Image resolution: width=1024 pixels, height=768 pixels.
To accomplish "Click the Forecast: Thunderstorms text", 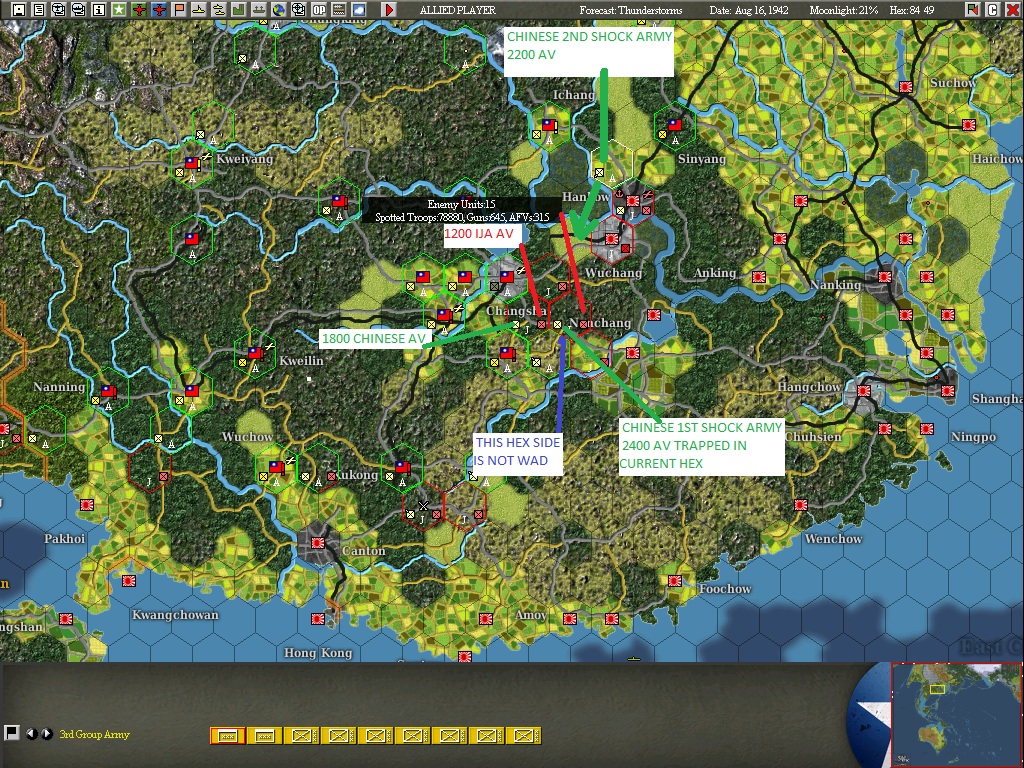I will pyautogui.click(x=631, y=10).
